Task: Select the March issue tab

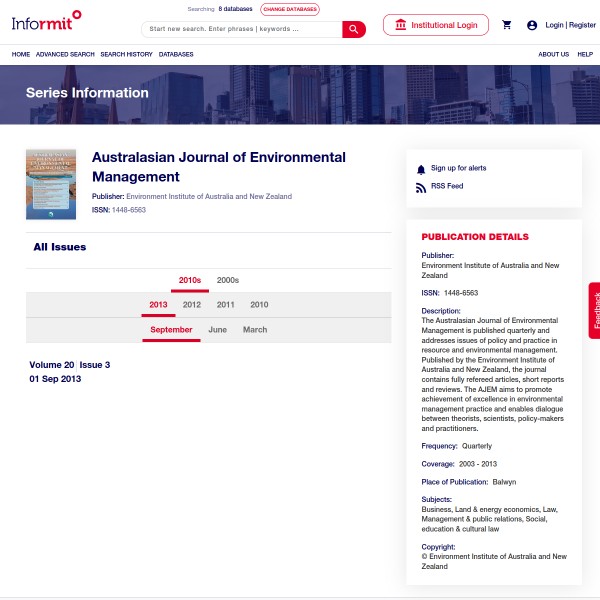Action: (x=255, y=330)
